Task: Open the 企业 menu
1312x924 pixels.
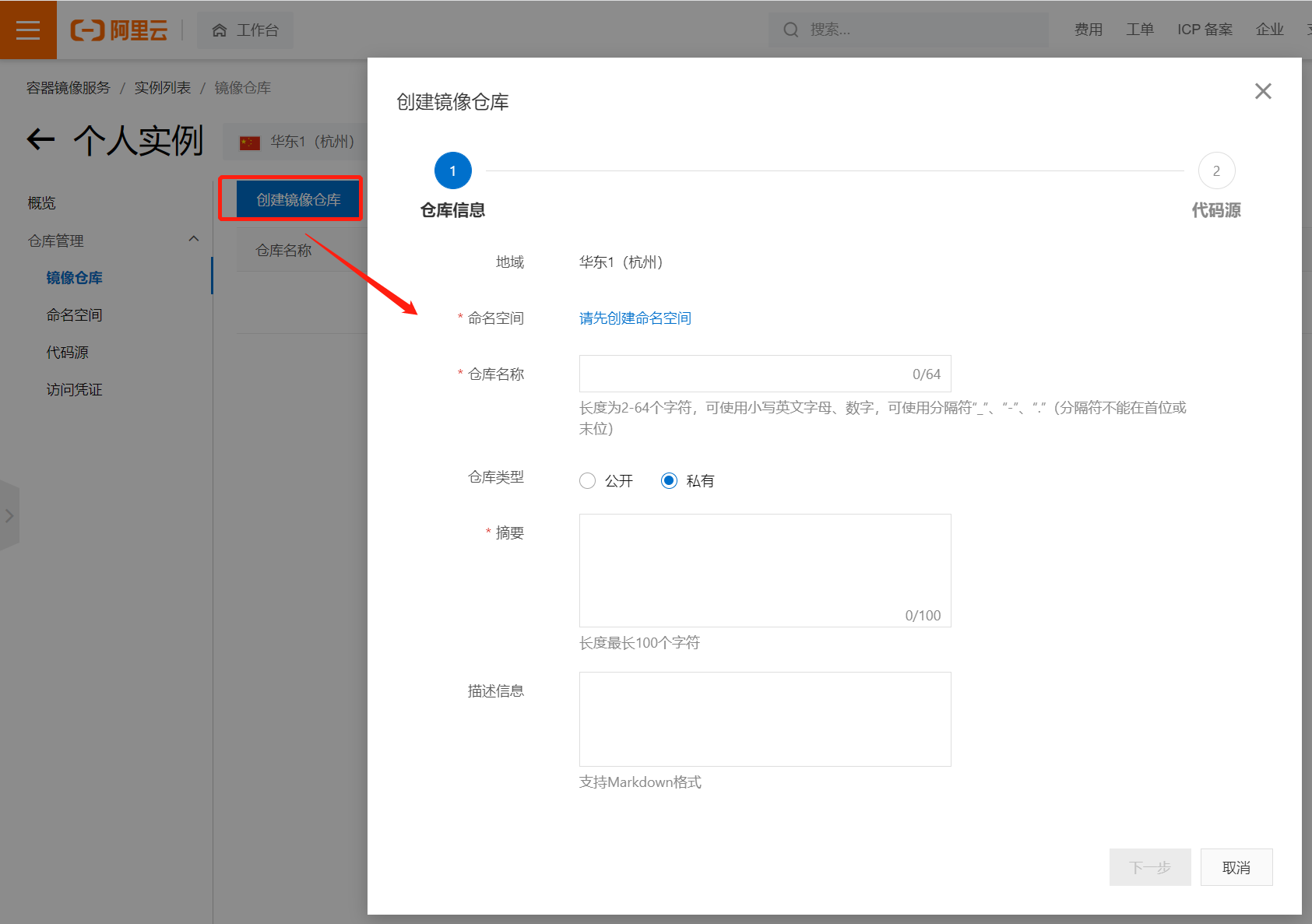Action: (x=1269, y=30)
